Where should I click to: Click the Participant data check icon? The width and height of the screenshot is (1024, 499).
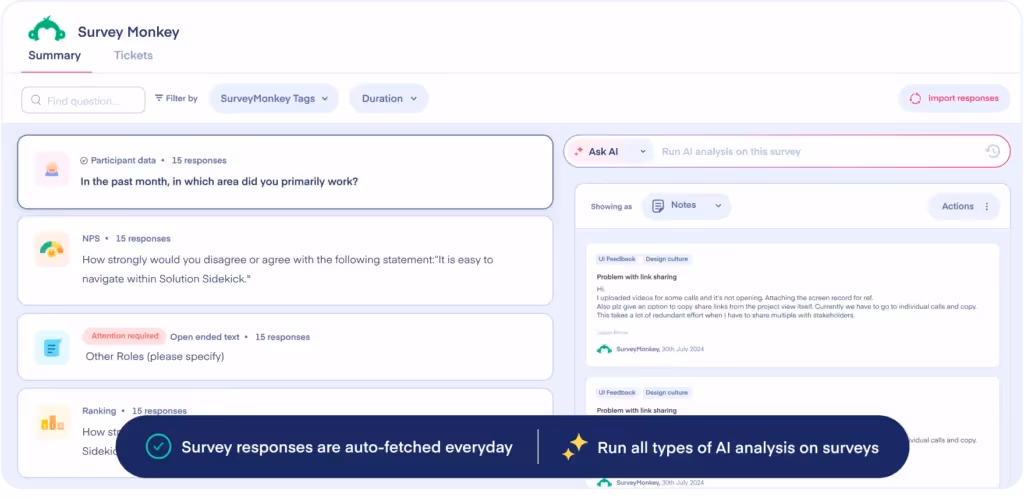pos(84,160)
